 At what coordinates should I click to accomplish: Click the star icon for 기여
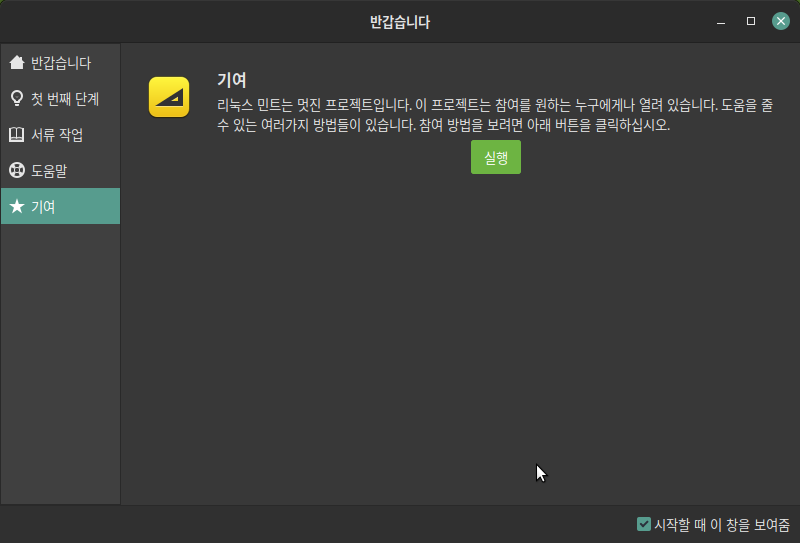(17, 206)
